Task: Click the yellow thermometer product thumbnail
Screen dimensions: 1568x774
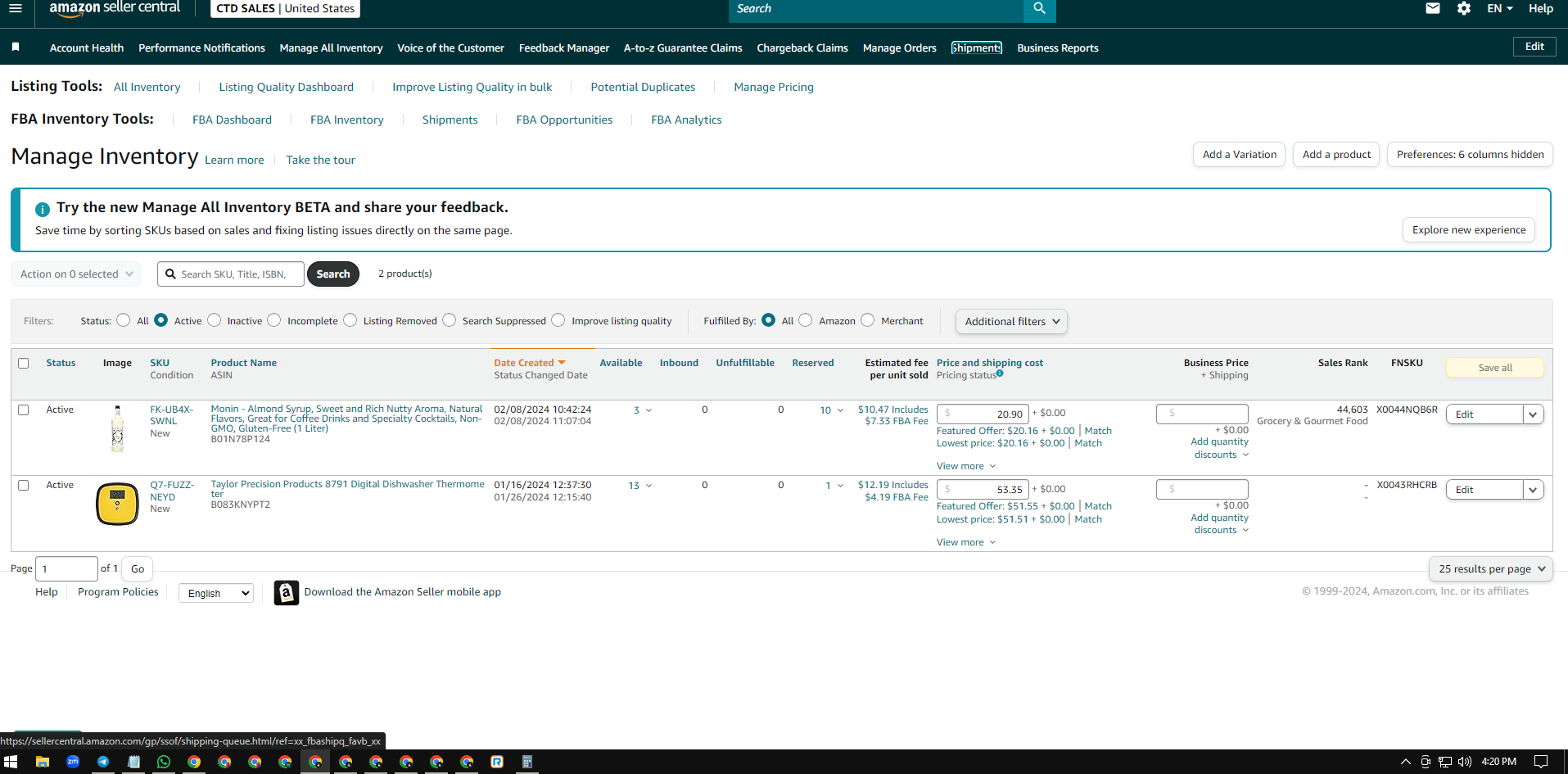Action: 117,503
